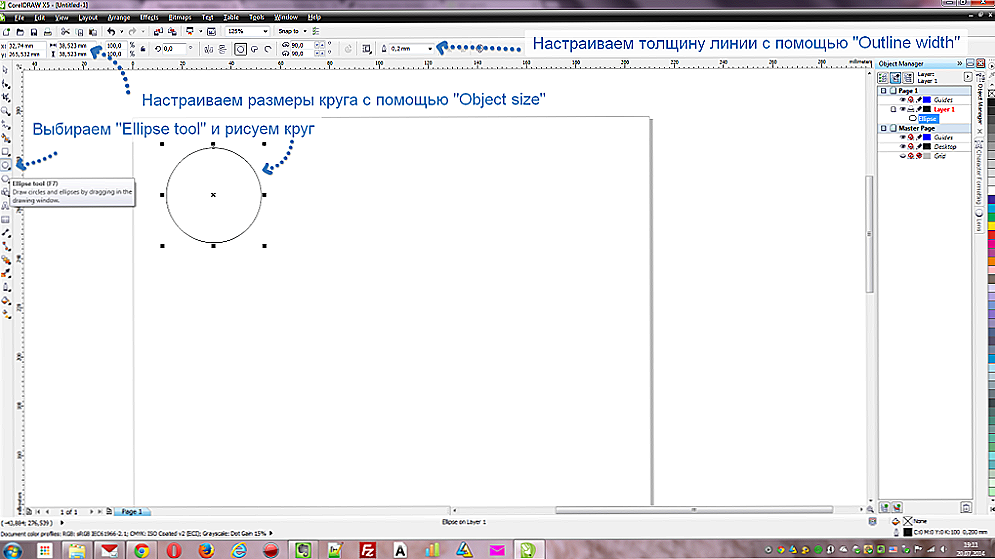The height and width of the screenshot is (559, 995).
Task: Select the Smart fill tool in toolbox
Action: click(x=6, y=138)
